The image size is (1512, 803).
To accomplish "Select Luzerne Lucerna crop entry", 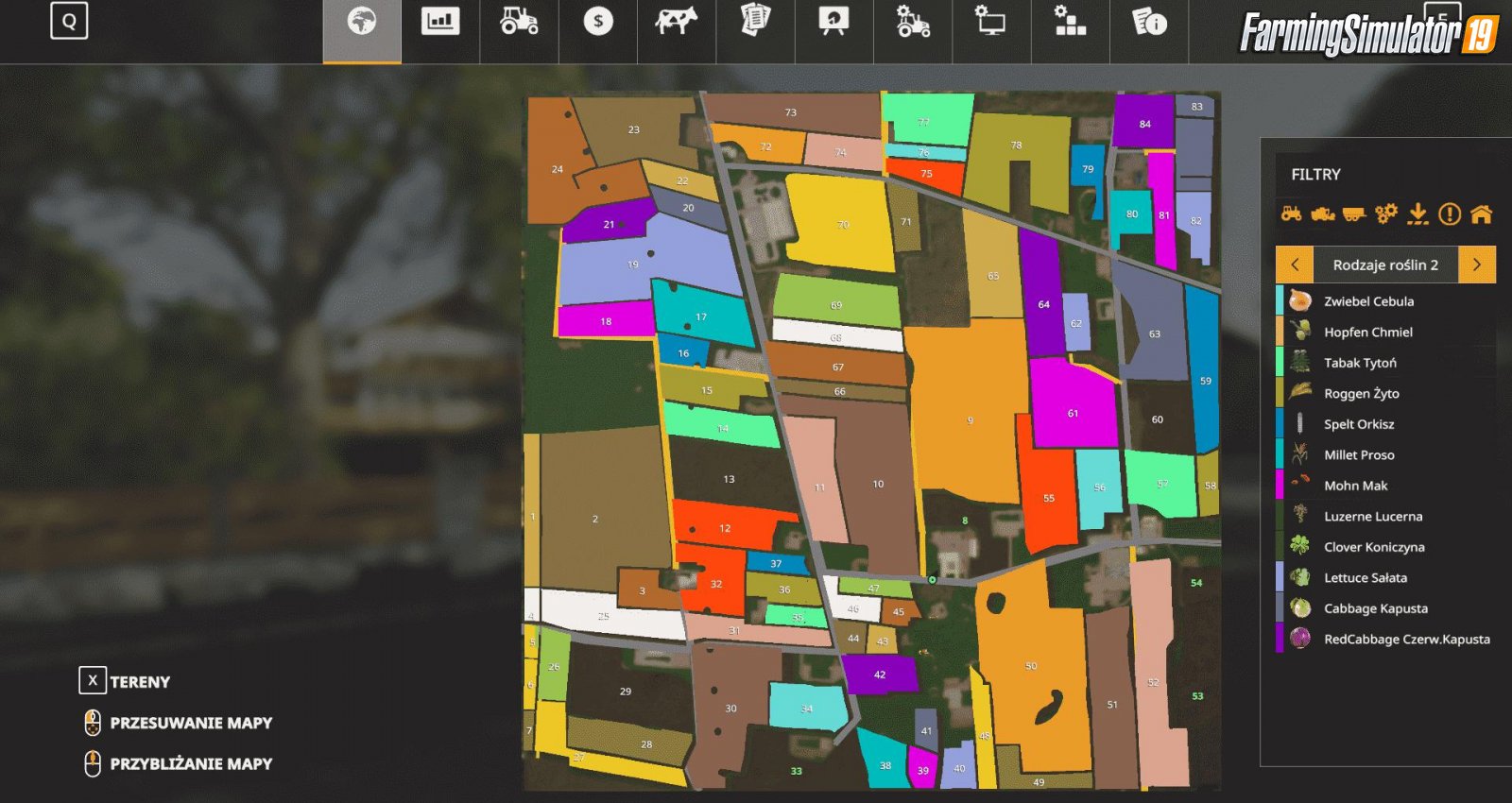I will 1385,516.
